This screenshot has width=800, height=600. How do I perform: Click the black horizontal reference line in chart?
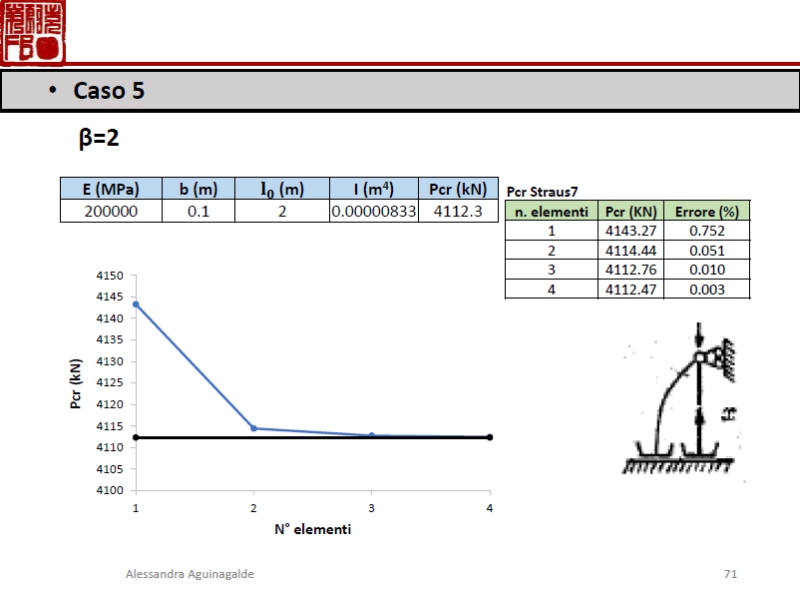(x=310, y=437)
